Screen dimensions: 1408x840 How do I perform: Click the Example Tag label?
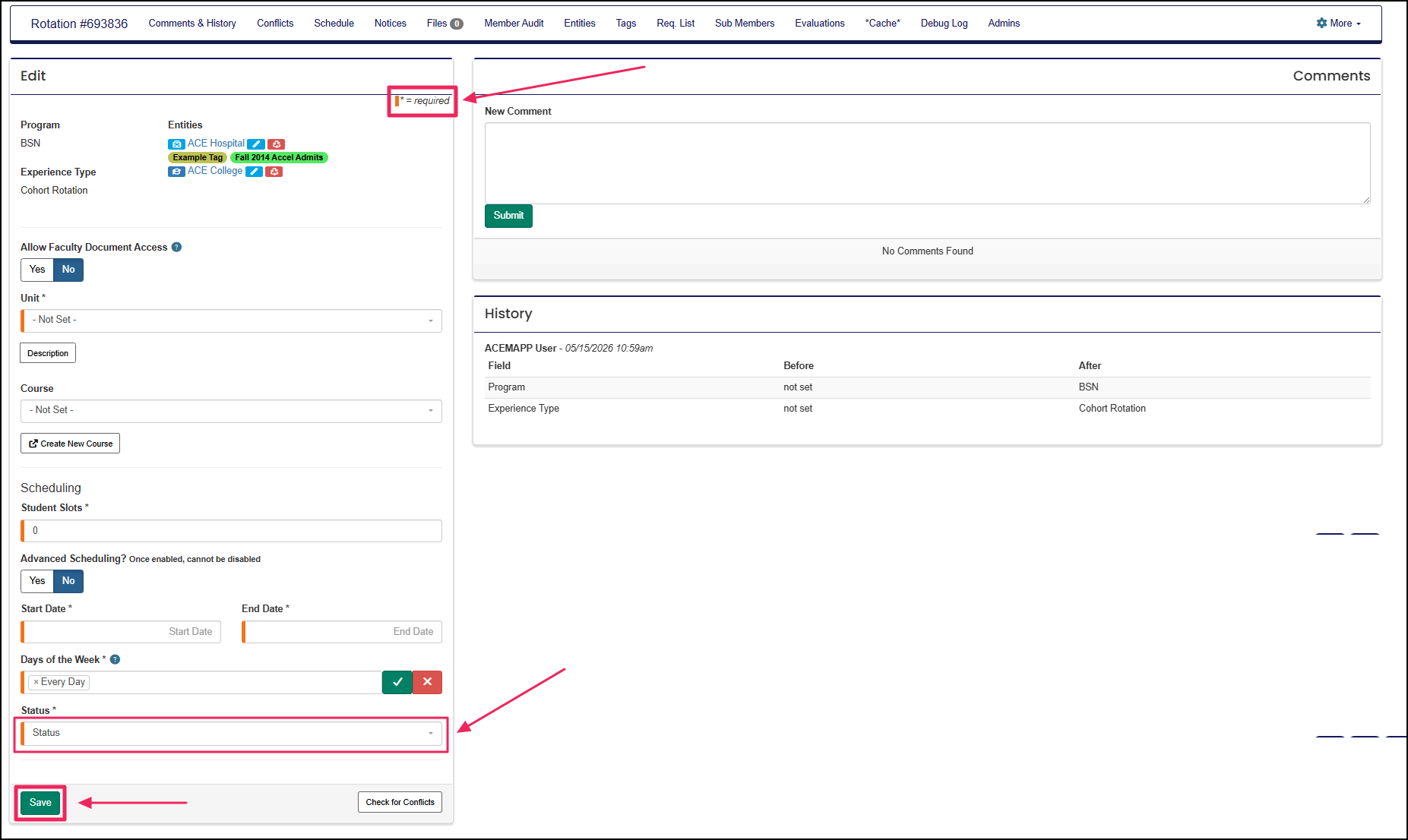pos(198,157)
